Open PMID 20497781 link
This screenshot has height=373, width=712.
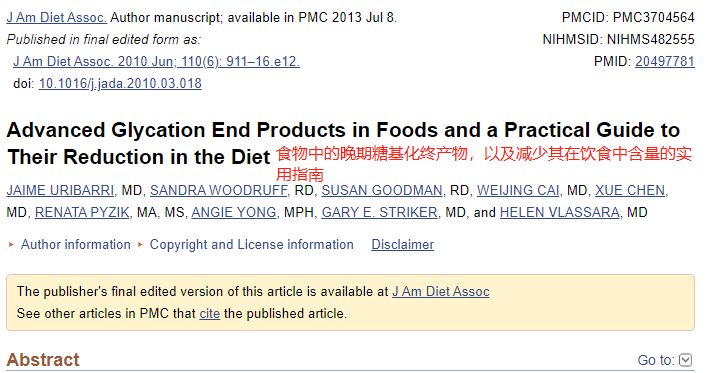(664, 61)
